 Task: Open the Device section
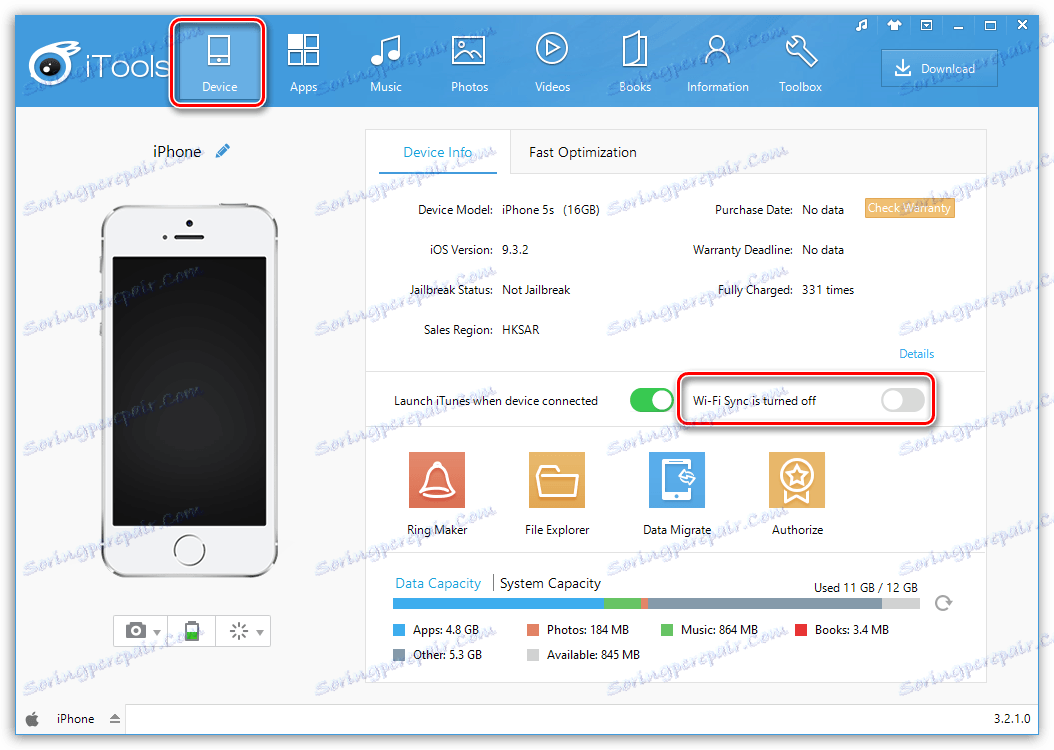[218, 63]
